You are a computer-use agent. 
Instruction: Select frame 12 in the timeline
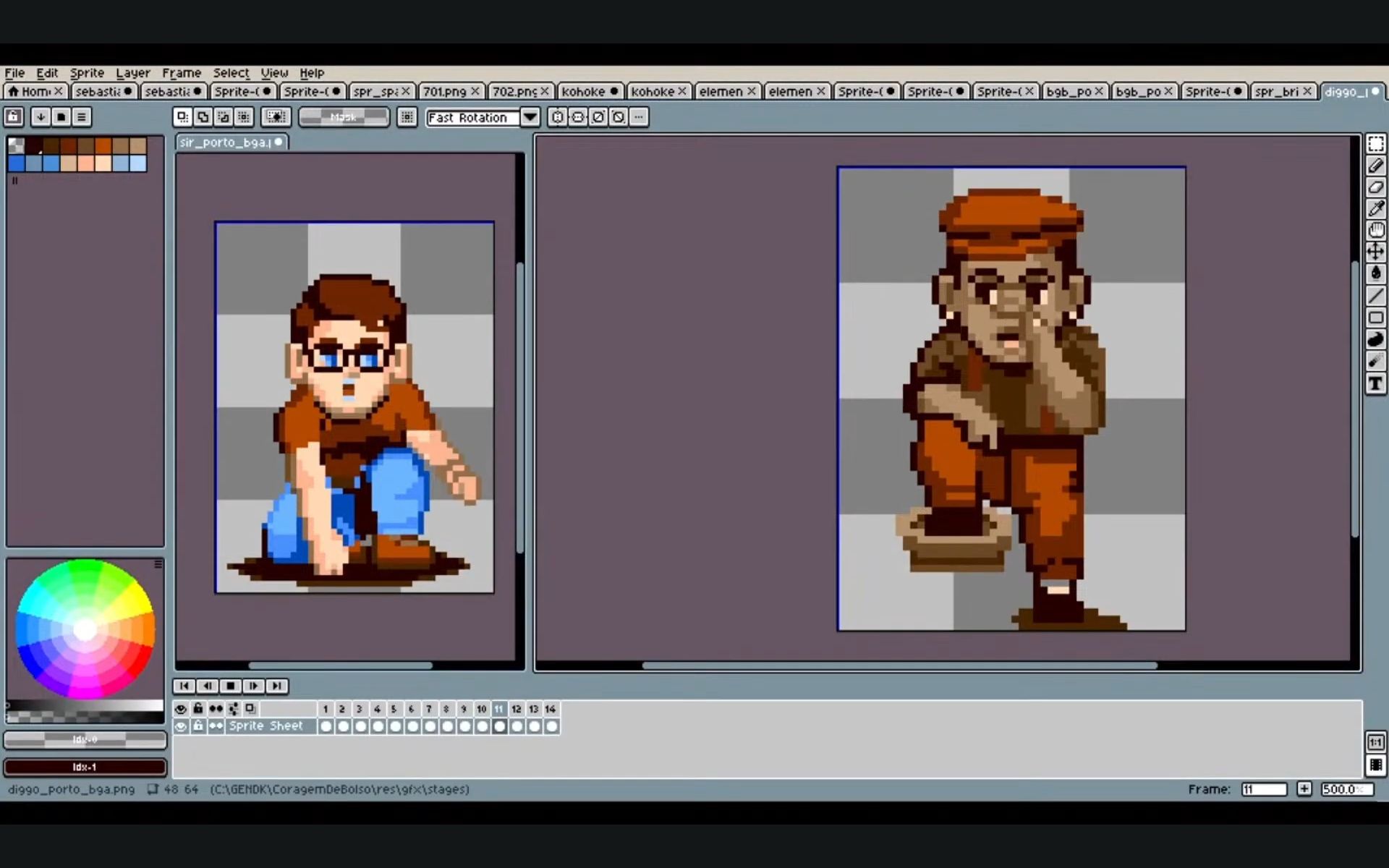tap(517, 709)
